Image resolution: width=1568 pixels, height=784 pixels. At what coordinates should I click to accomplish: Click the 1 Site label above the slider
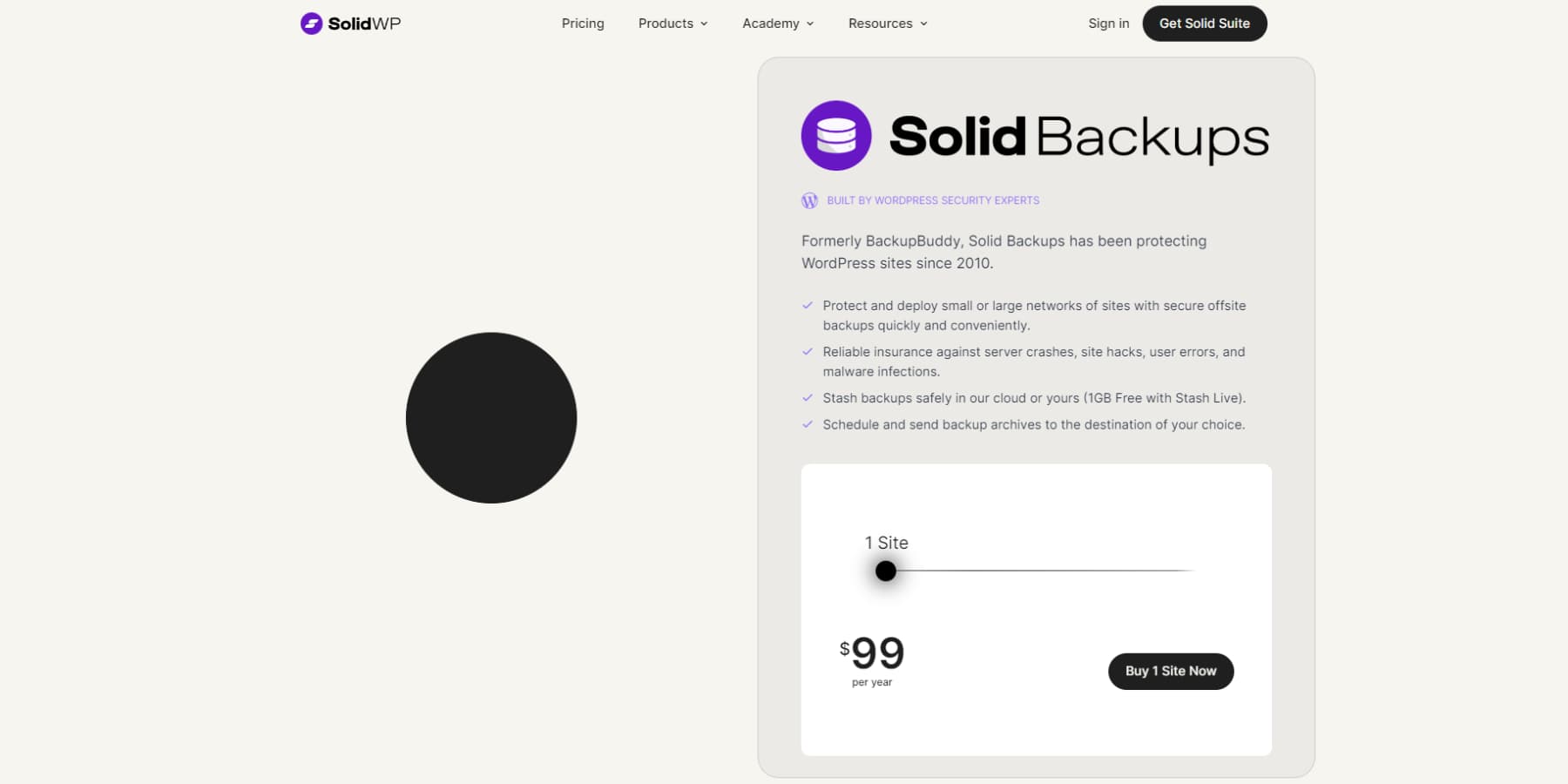tap(885, 542)
